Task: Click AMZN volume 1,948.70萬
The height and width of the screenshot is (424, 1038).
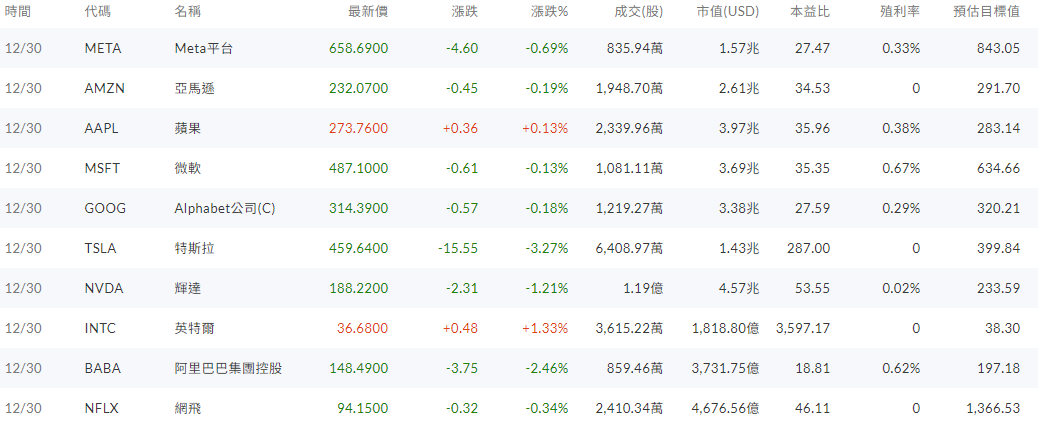Action: pos(630,88)
